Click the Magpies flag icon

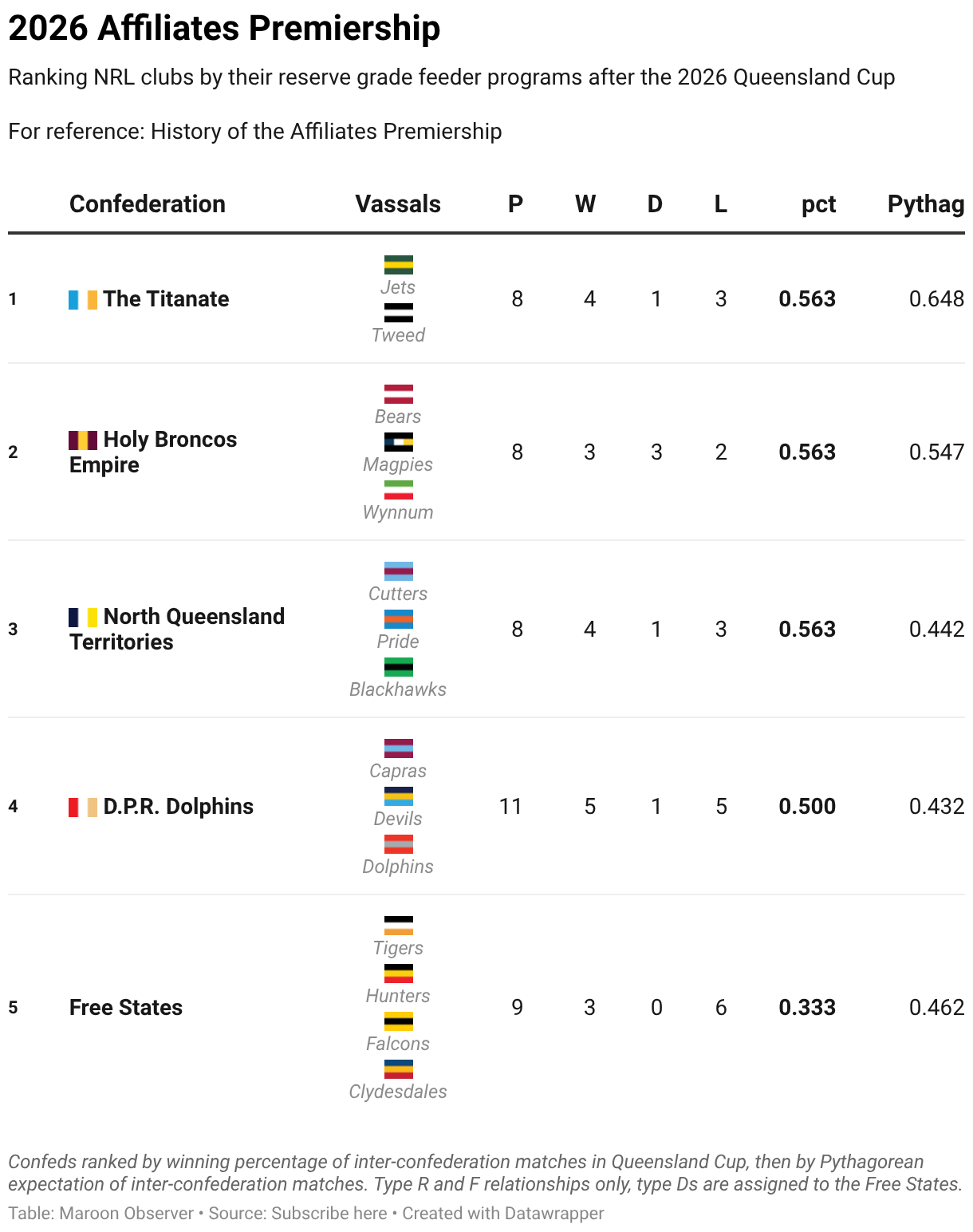(398, 442)
